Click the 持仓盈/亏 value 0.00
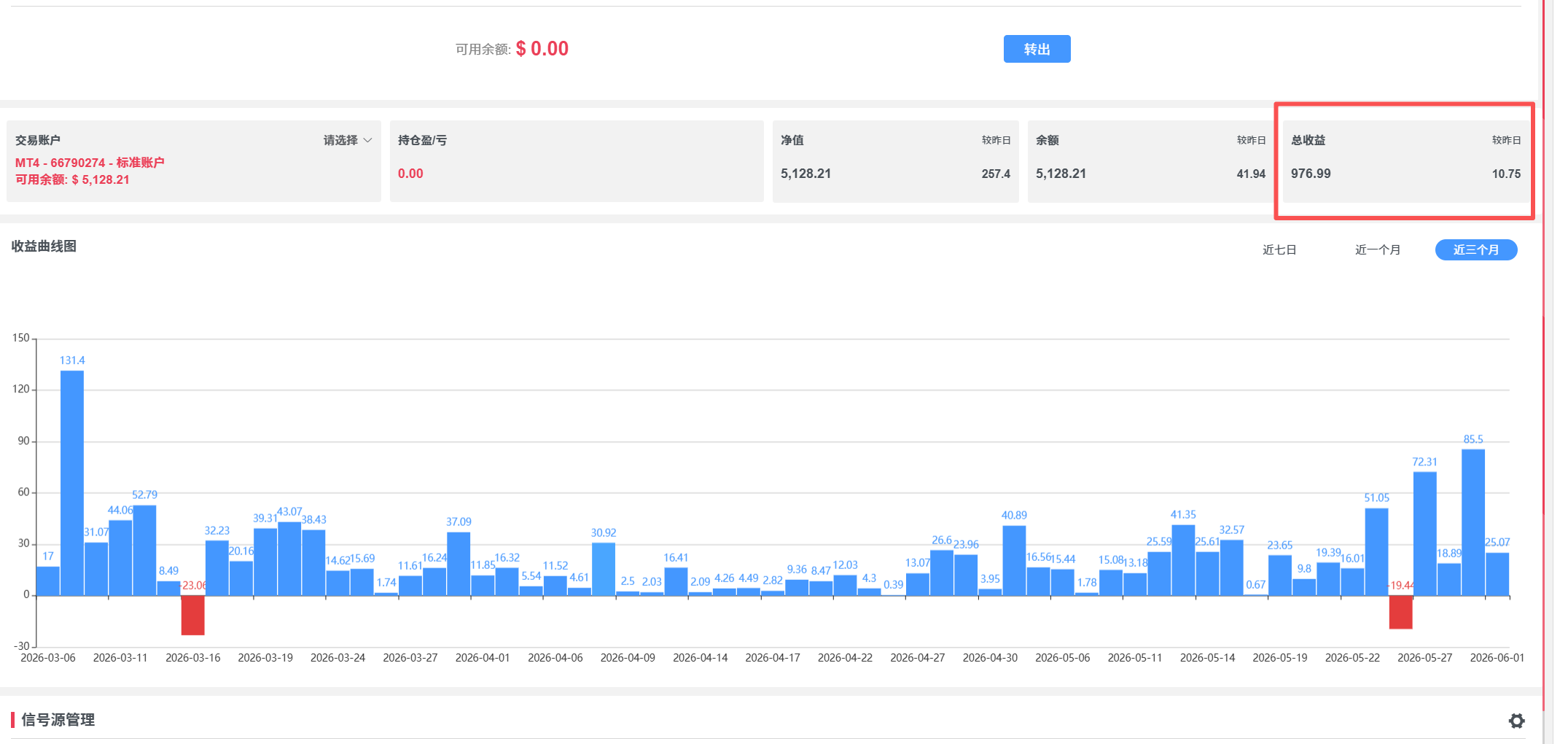This screenshot has height=744, width=1568. pos(410,174)
